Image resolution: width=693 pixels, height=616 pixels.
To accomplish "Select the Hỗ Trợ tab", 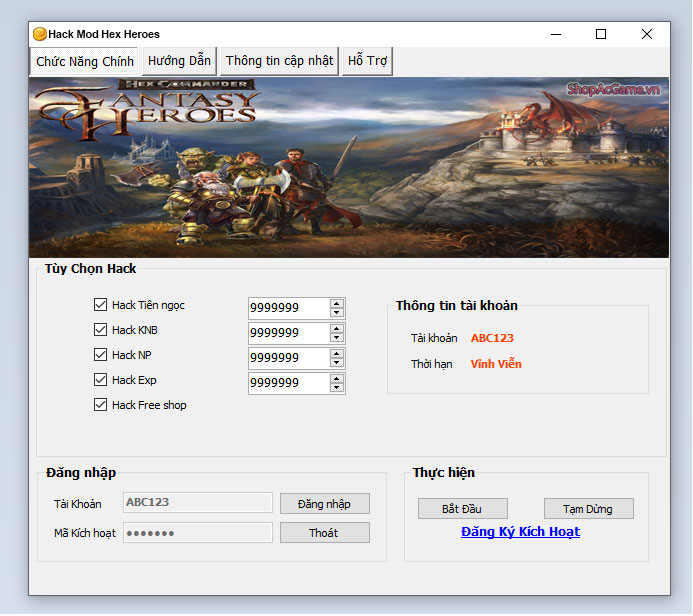I will click(x=367, y=61).
